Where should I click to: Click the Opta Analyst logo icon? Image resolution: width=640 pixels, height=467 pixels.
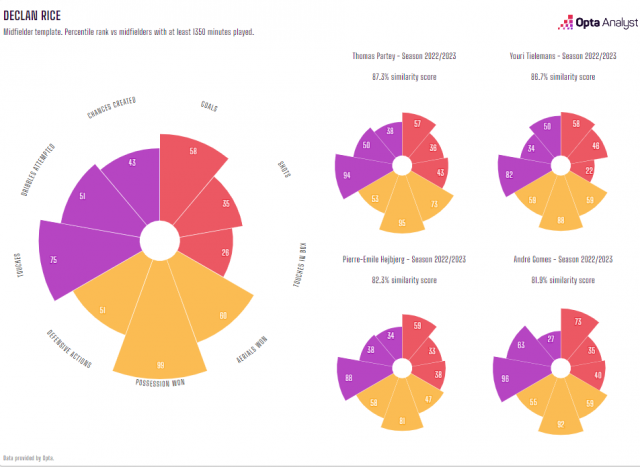point(566,22)
